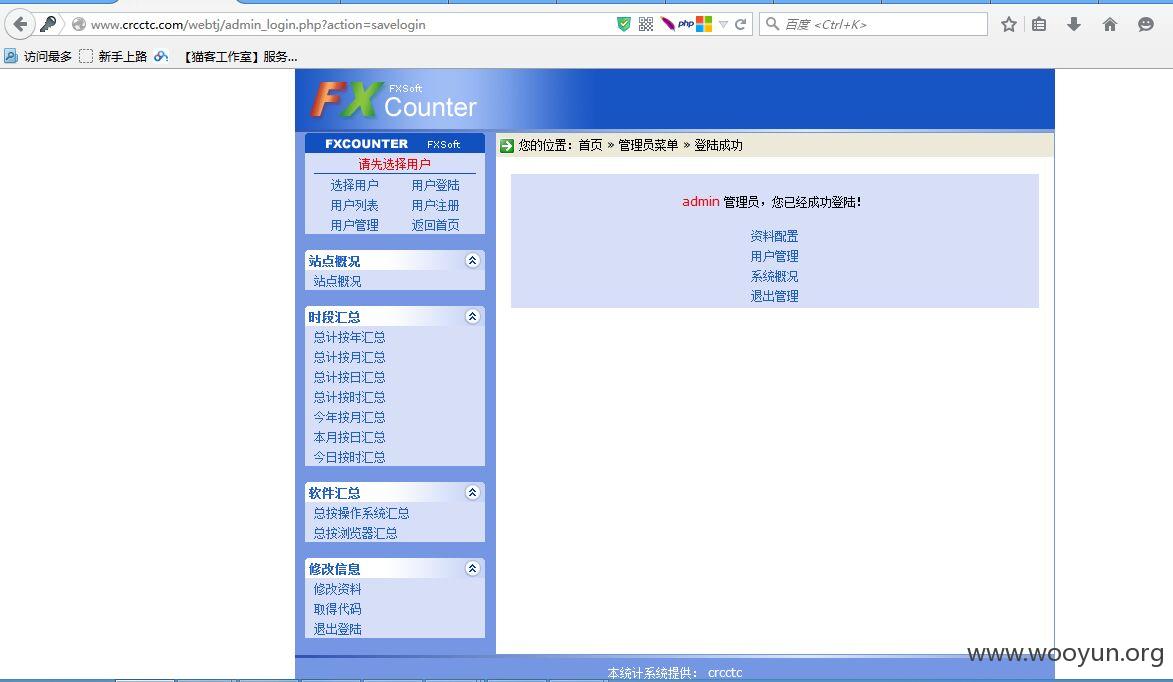Viewport: 1173px width, 682px height.
Task: Reload the page with the refresh icon
Action: click(741, 24)
